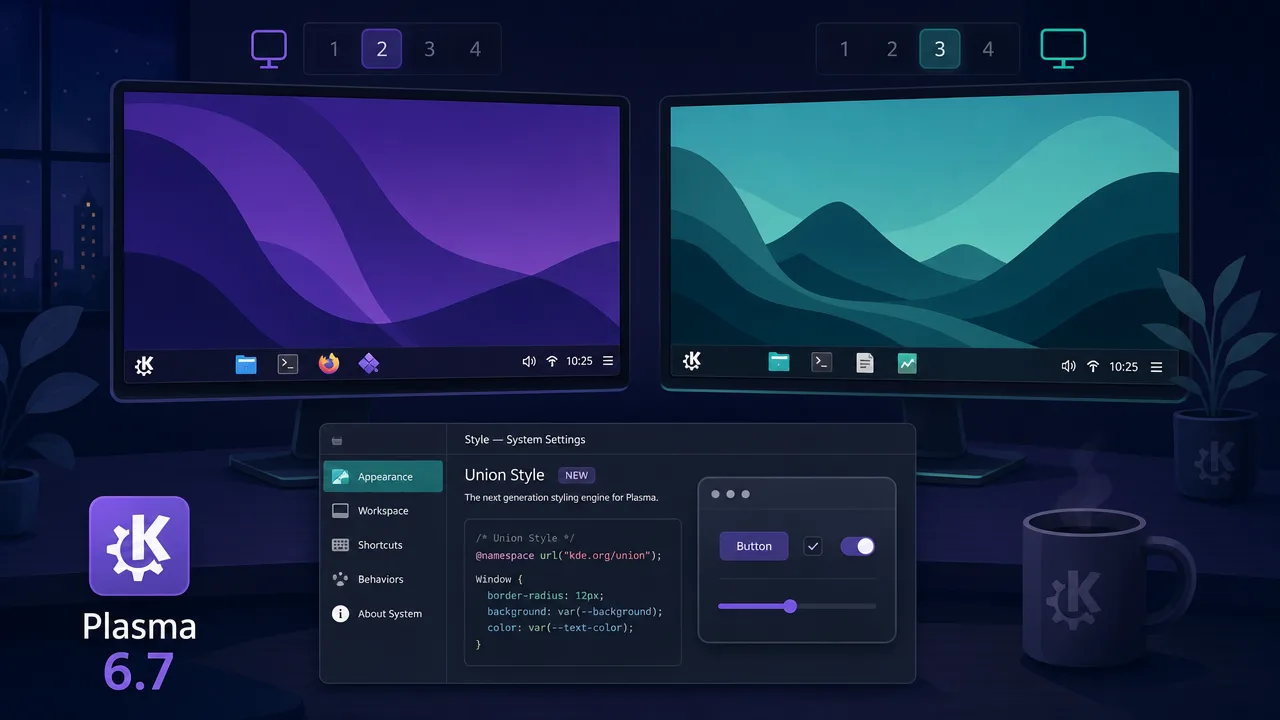1280x720 pixels.
Task: Click the next generation styling engine description
Action: pos(561,497)
